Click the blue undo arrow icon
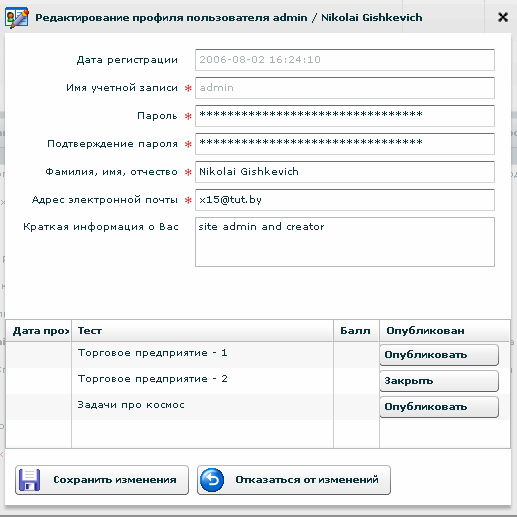The width and height of the screenshot is (517, 517). pyautogui.click(x=212, y=480)
